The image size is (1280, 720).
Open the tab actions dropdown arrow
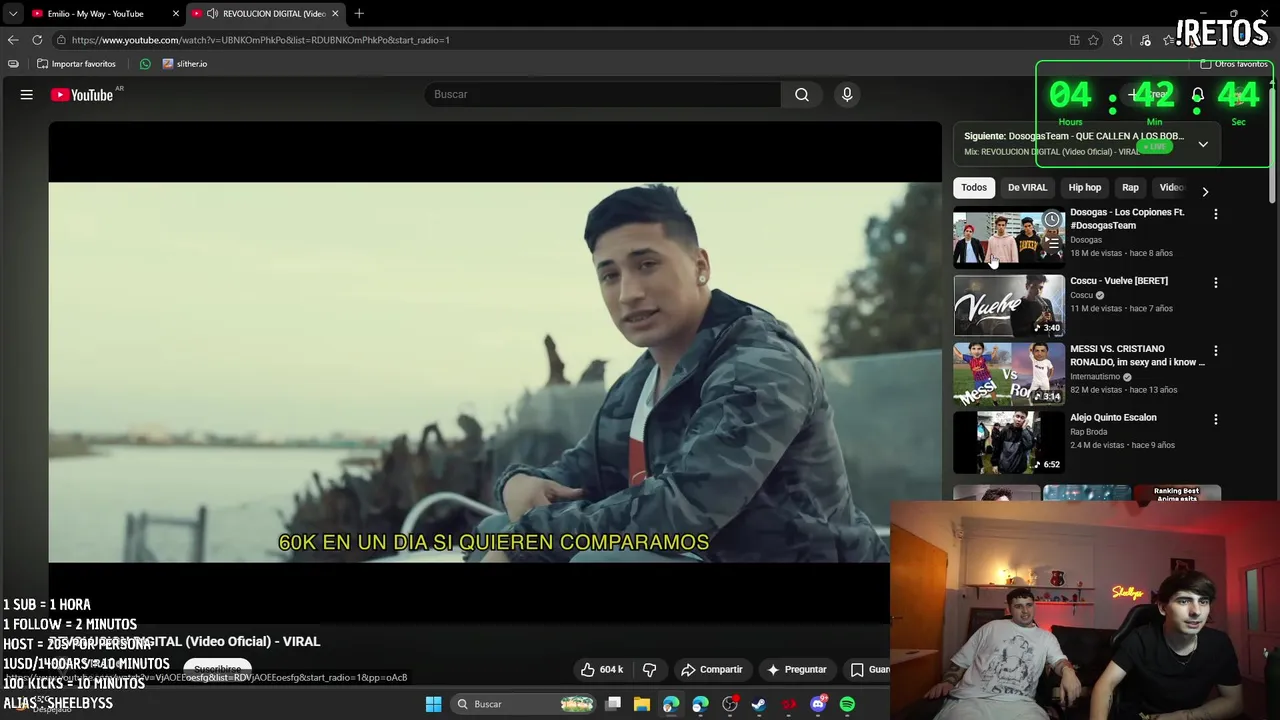[13, 13]
